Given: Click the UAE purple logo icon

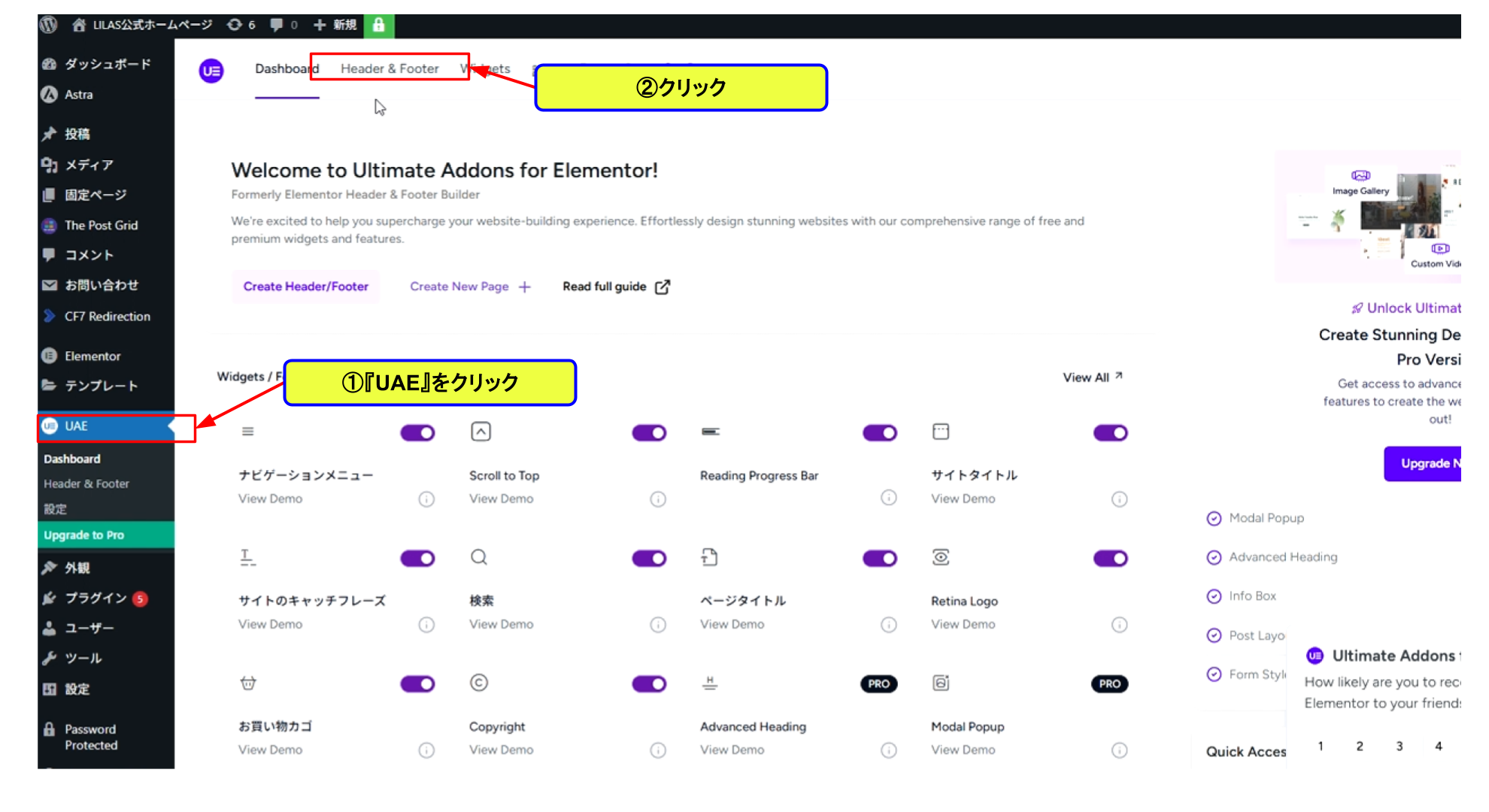Looking at the screenshot, I should coord(211,71).
